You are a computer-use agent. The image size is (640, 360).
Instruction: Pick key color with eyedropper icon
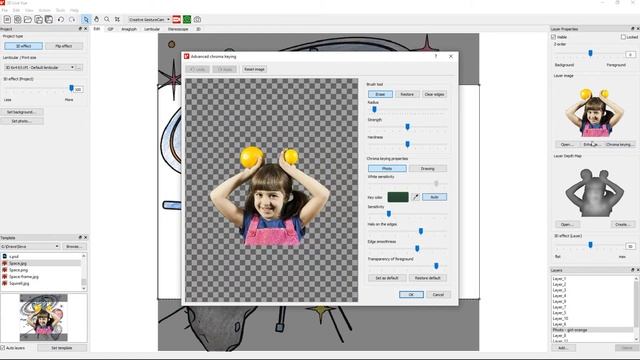click(x=416, y=197)
